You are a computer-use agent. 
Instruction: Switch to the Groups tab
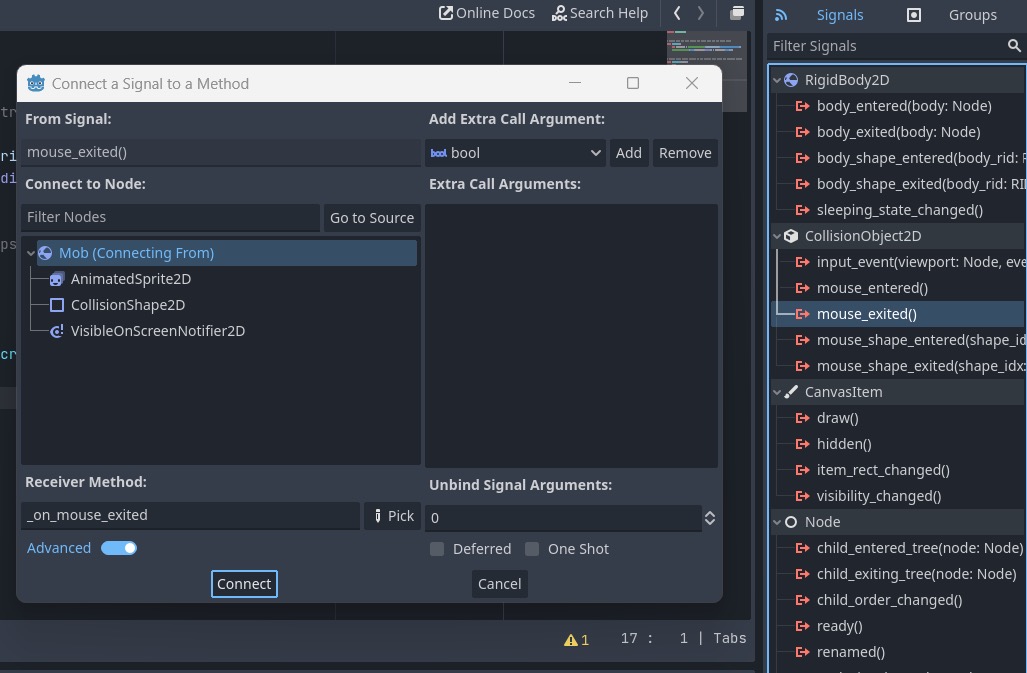tap(973, 15)
